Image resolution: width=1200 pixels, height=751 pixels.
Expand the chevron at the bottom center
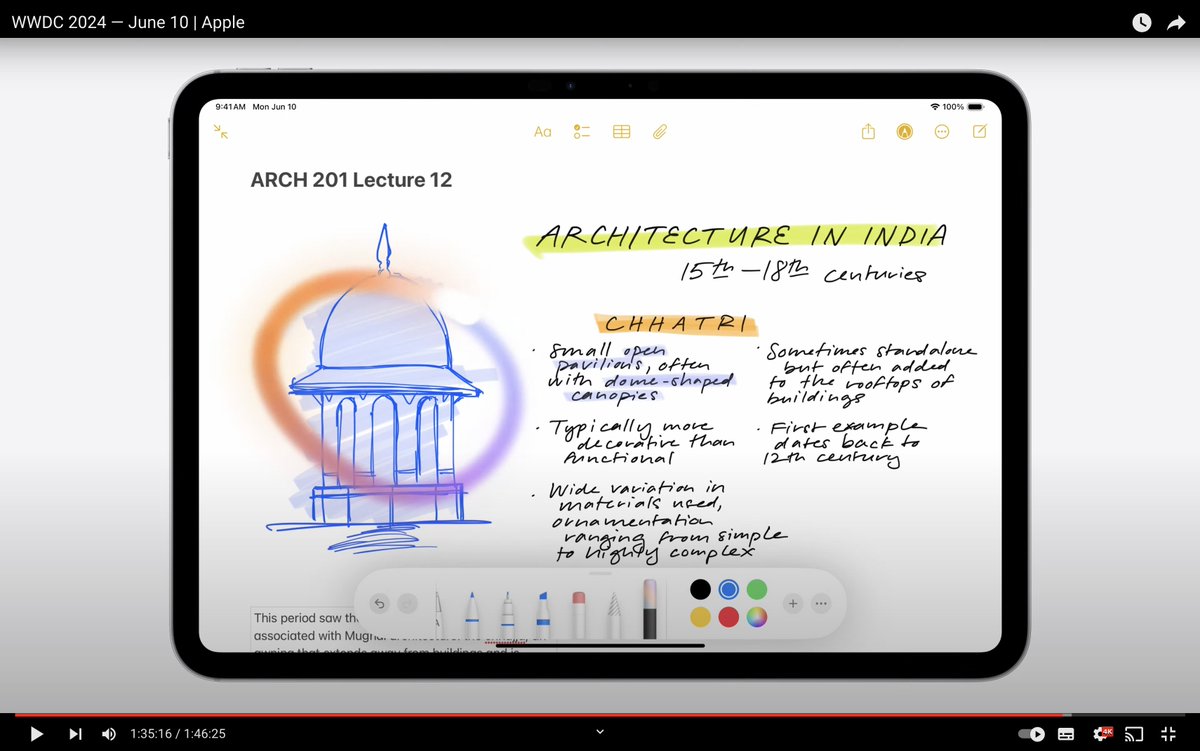[x=600, y=732]
